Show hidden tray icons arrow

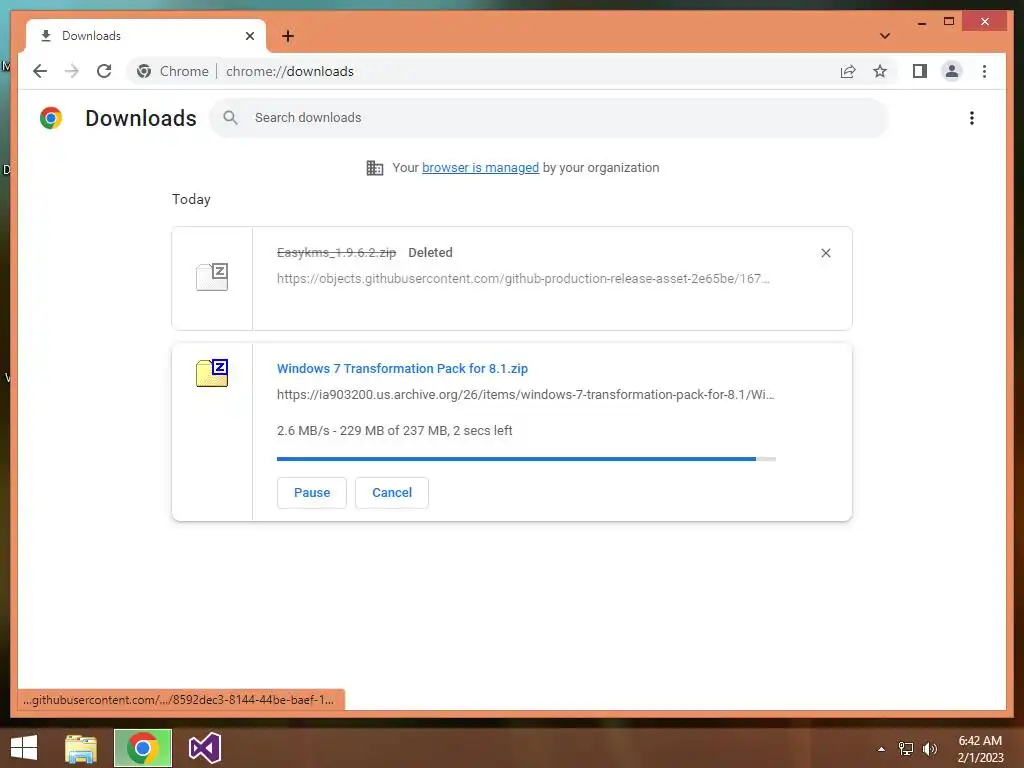point(881,749)
